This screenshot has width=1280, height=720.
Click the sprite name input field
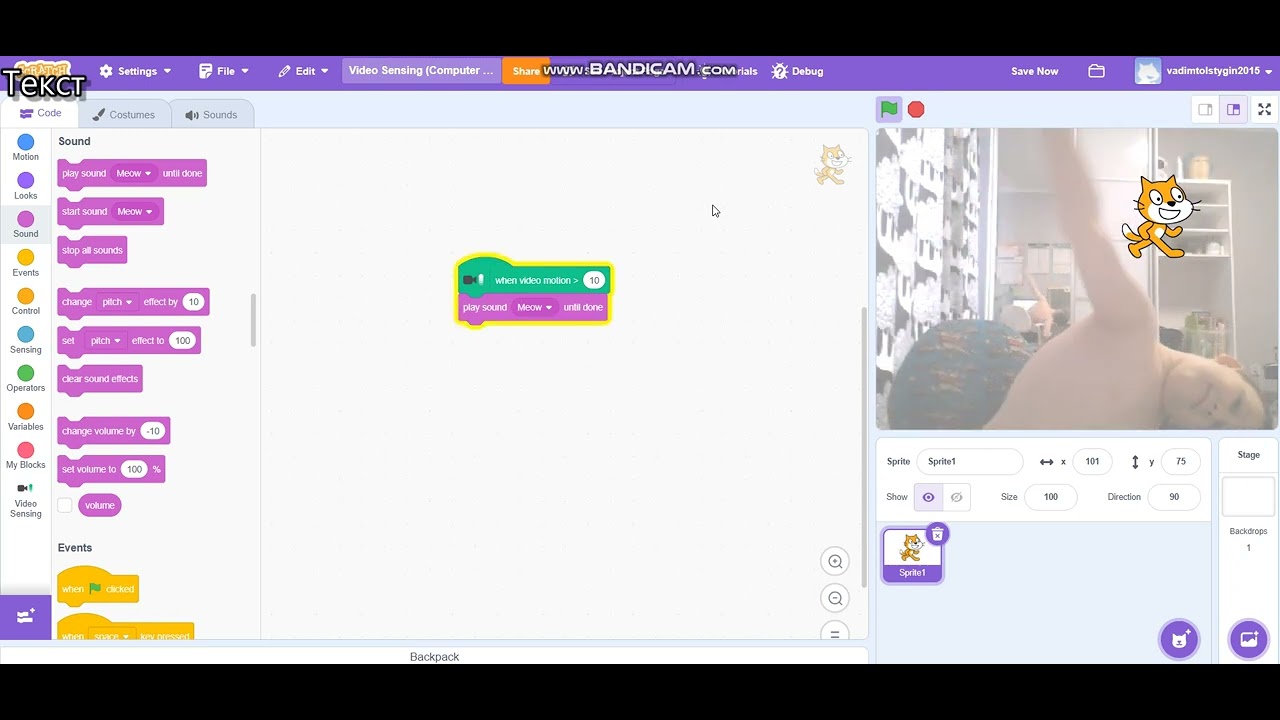click(x=969, y=461)
